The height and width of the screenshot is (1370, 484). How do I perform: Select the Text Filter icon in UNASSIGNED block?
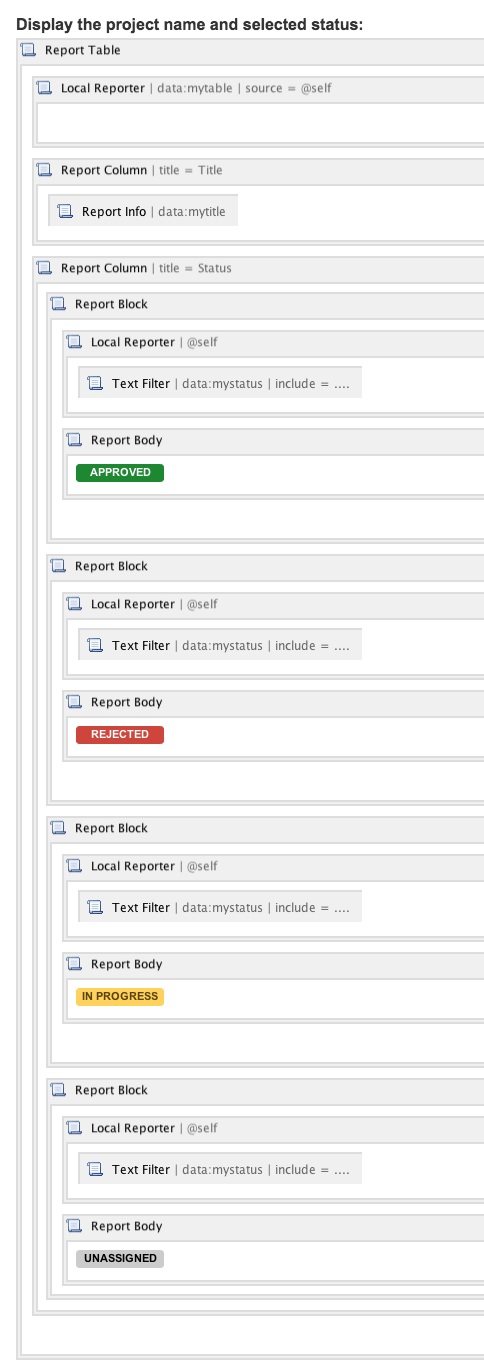[x=96, y=1169]
